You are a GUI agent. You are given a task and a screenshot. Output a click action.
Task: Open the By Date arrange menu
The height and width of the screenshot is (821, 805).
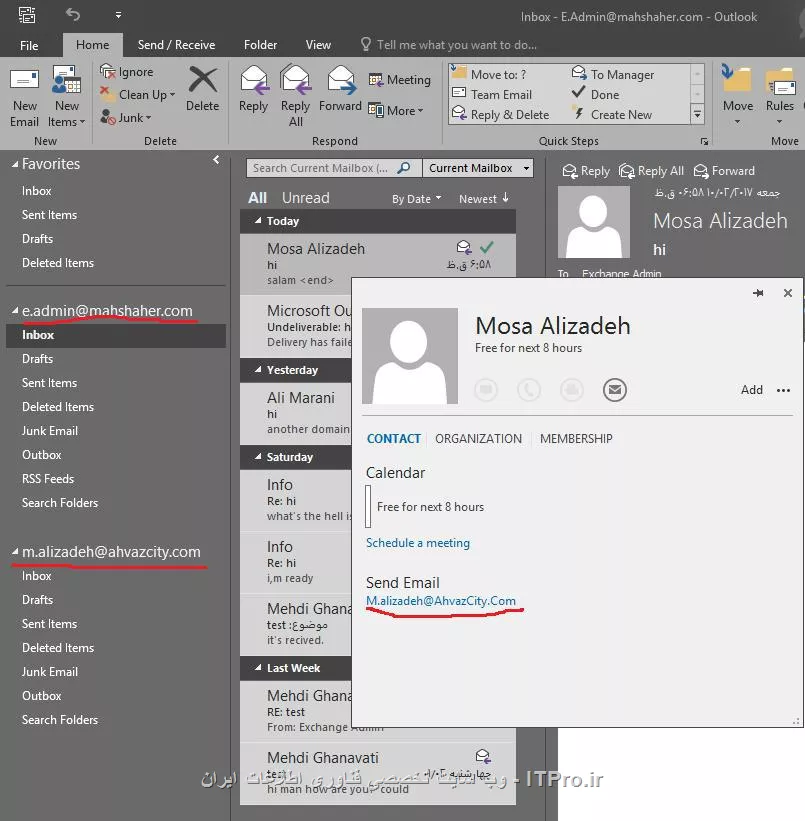417,199
